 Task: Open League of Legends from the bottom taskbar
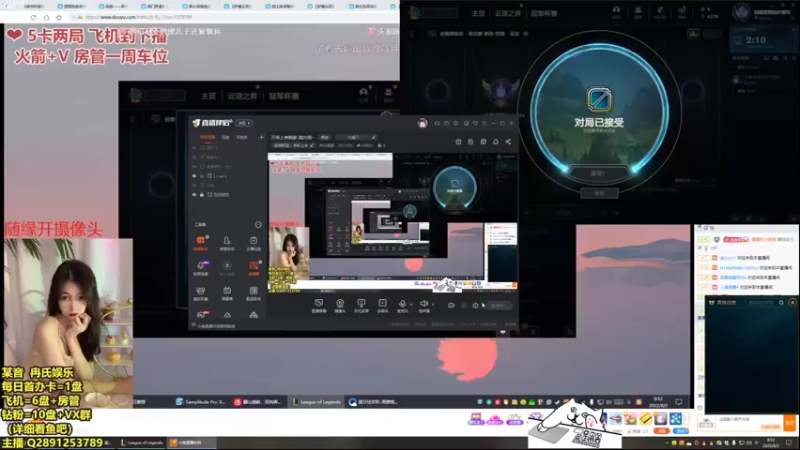tap(142, 443)
